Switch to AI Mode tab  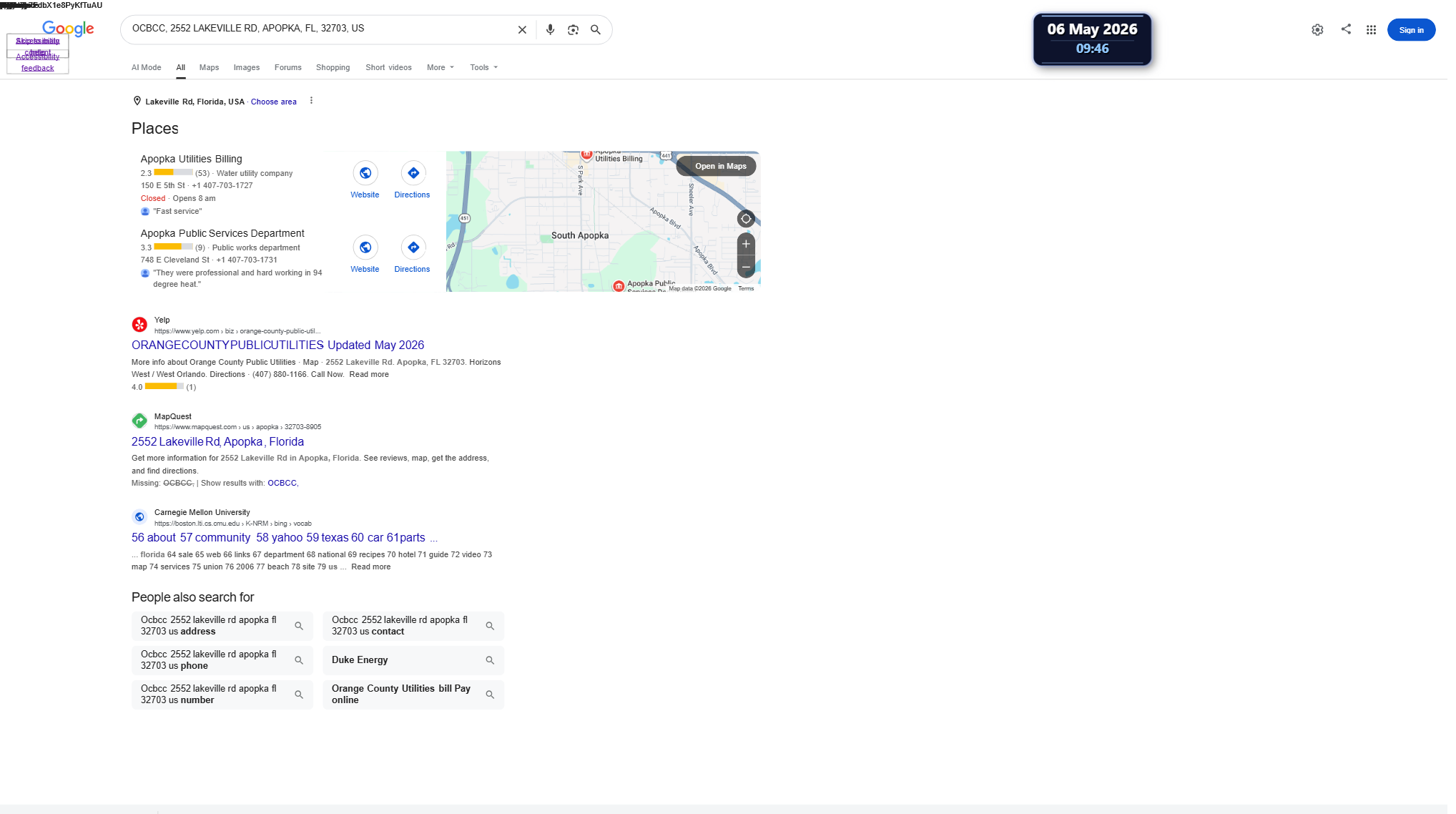coord(146,68)
